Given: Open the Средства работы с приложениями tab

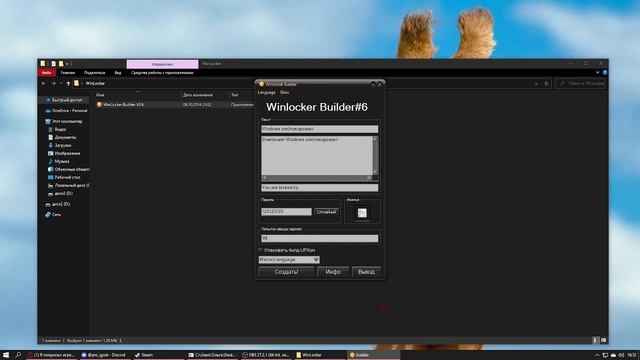Looking at the screenshot, I should [x=162, y=73].
